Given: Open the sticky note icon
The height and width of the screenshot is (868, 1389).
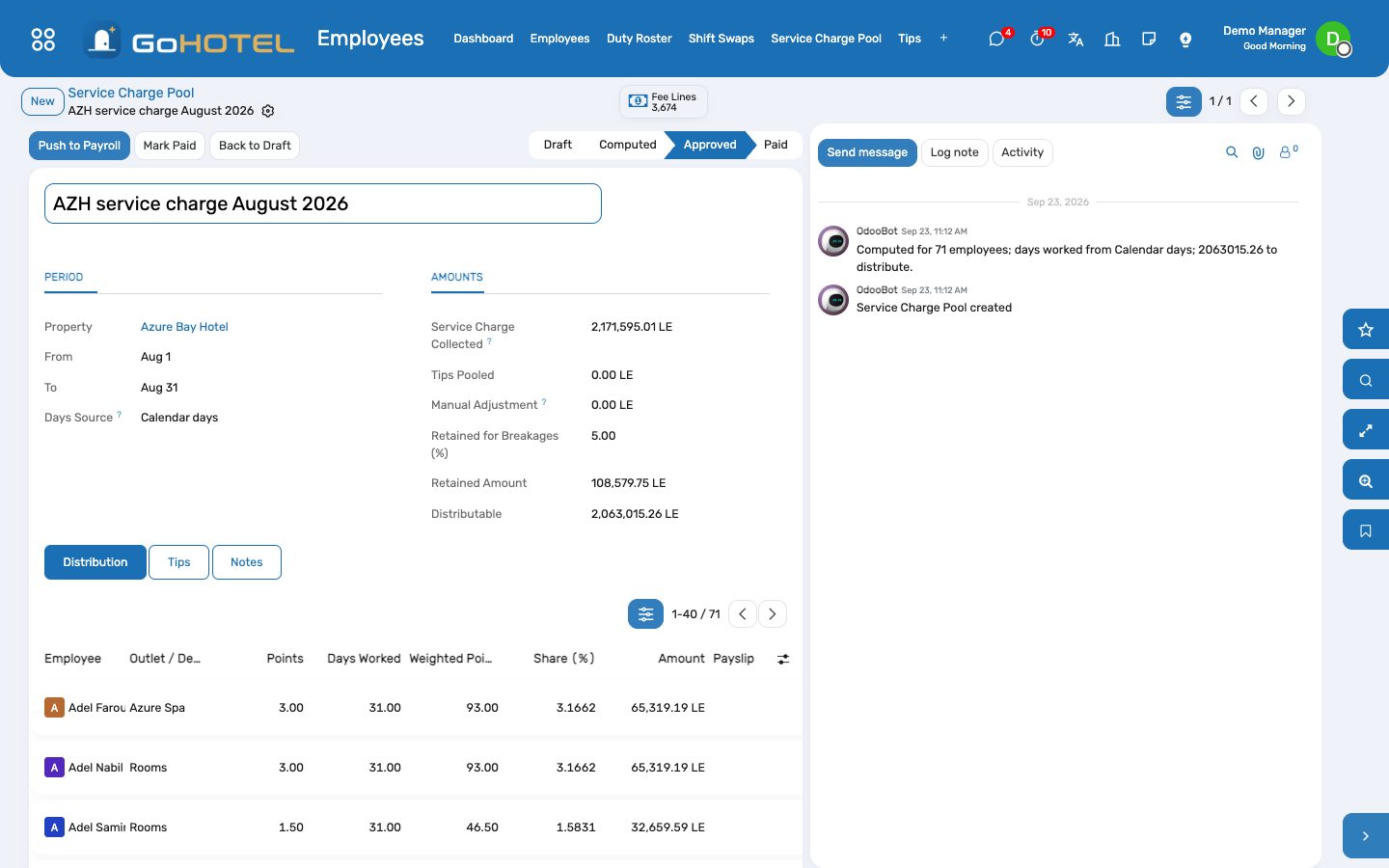Looking at the screenshot, I should pyautogui.click(x=1149, y=39).
